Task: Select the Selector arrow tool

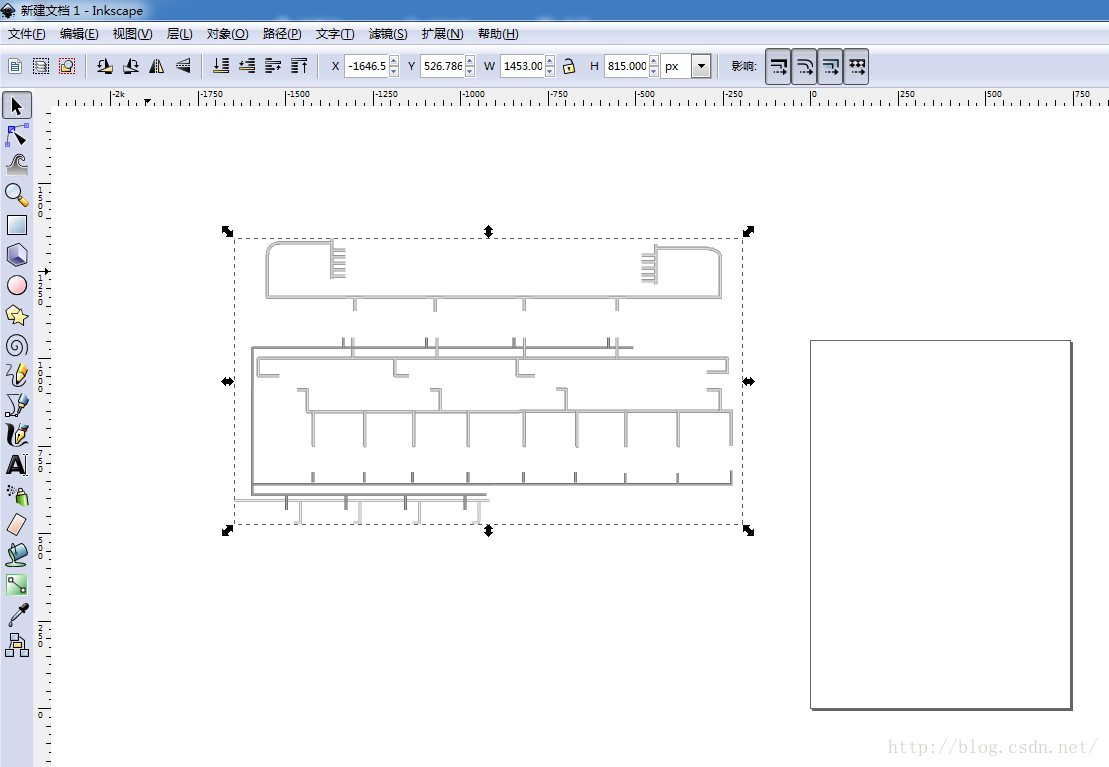Action: coord(17,105)
